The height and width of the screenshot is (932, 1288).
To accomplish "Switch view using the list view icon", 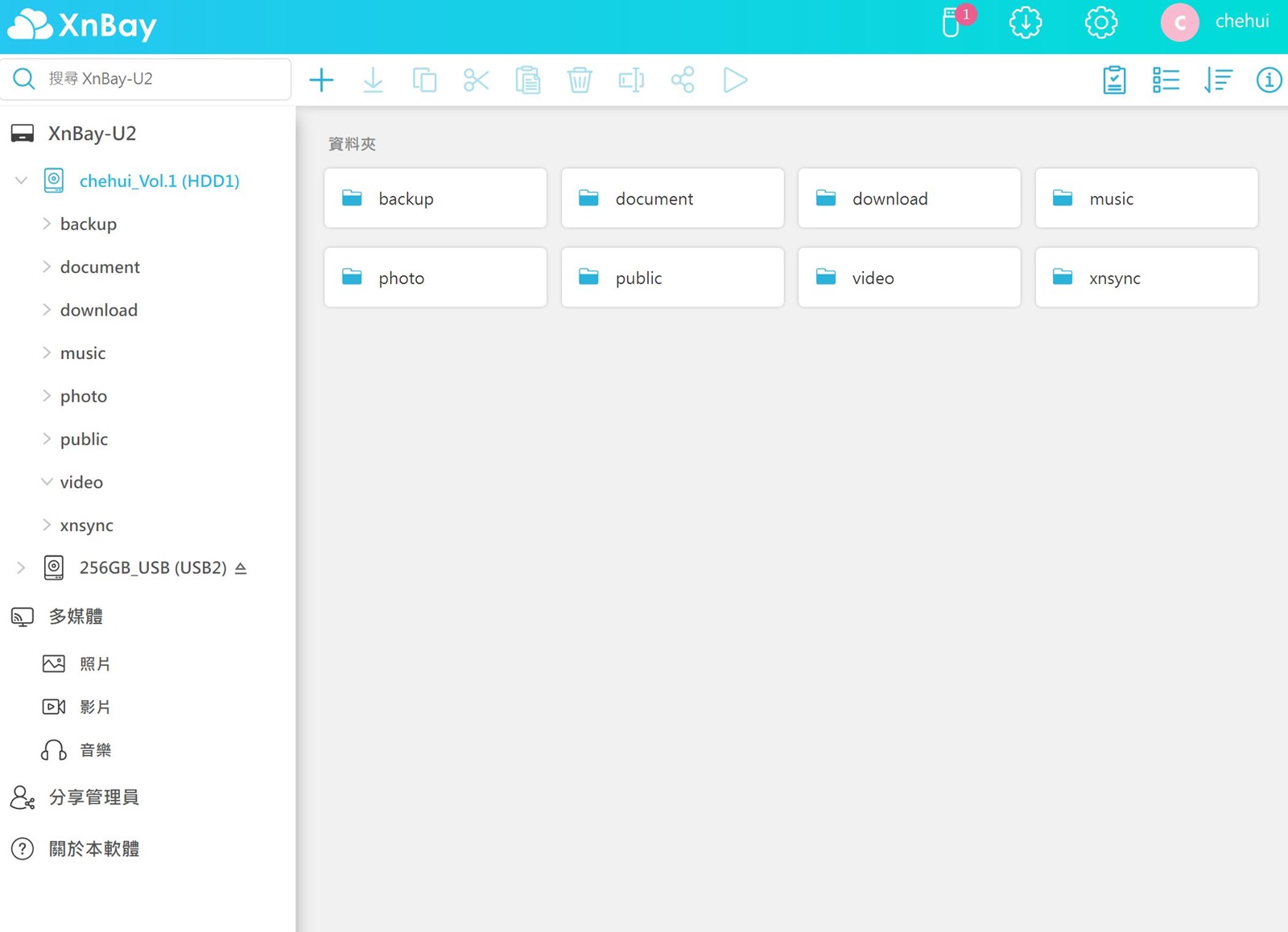I will 1165,80.
